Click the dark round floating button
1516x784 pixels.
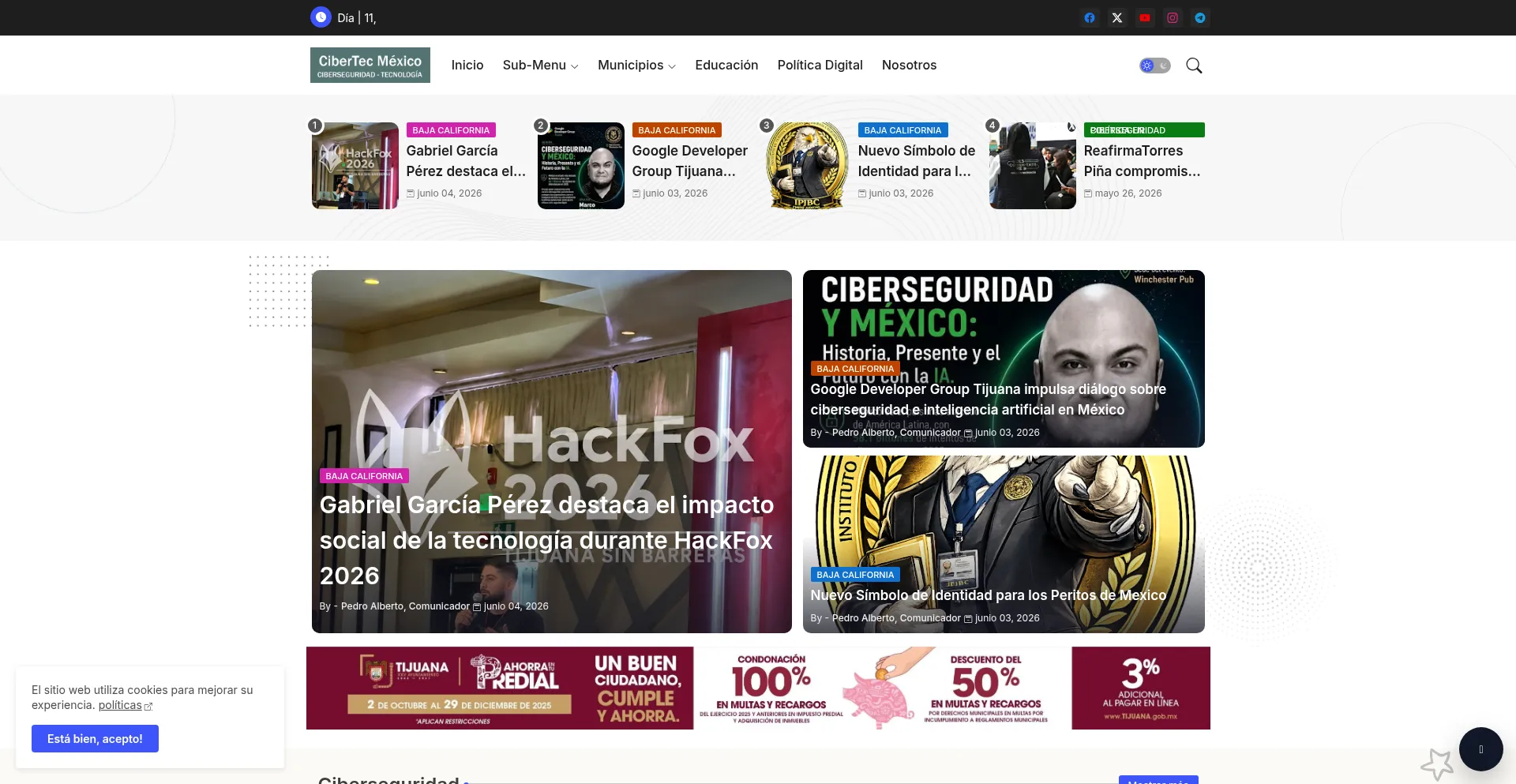coord(1480,749)
